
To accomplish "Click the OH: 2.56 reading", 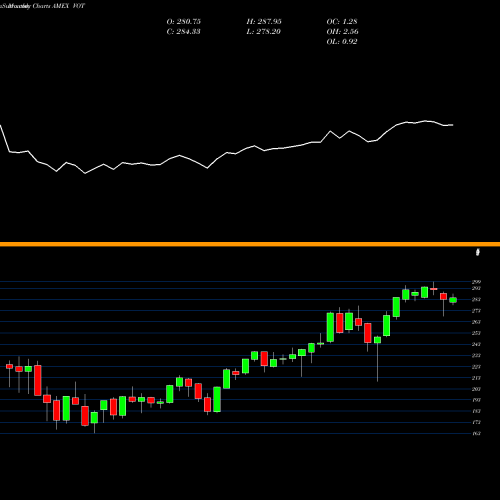I will pyautogui.click(x=342, y=32).
